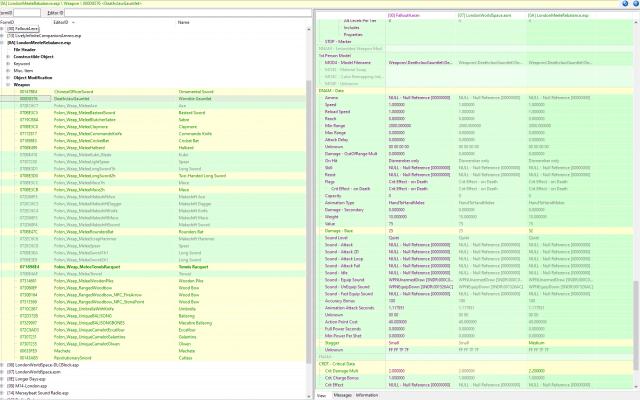Select the View tab
Image resolution: width=640 pixels, height=400 pixels.
322,395
